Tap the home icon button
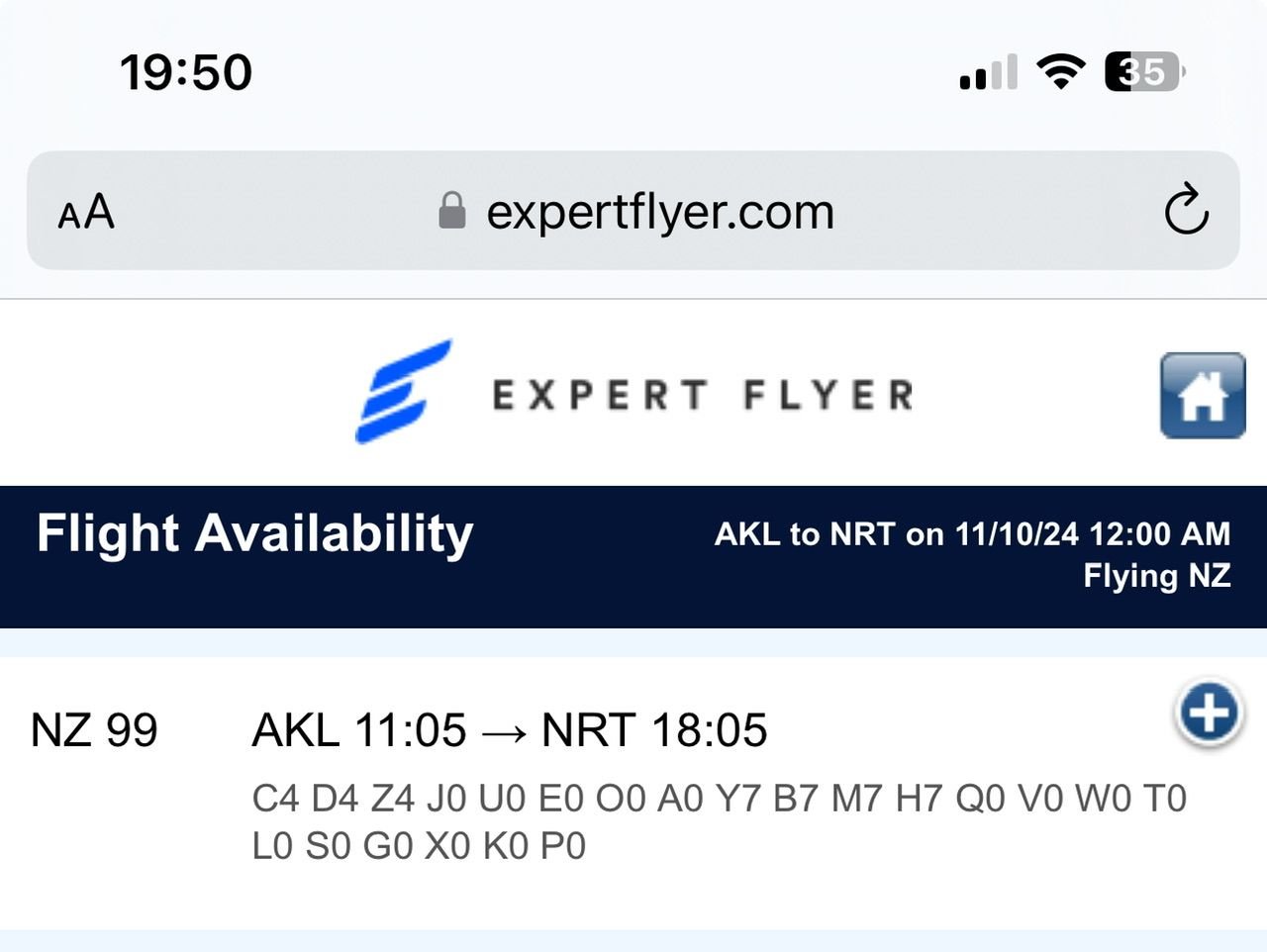Viewport: 1267px width, 952px height. pos(1202,395)
